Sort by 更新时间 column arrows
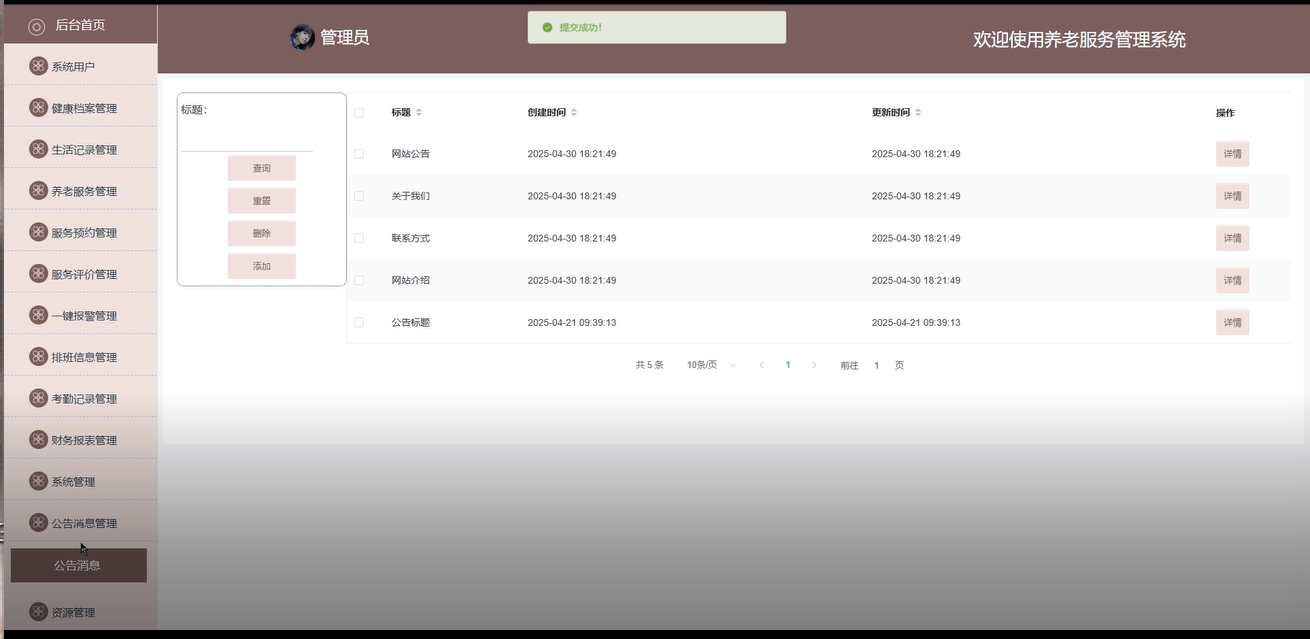1310x639 pixels. click(918, 112)
